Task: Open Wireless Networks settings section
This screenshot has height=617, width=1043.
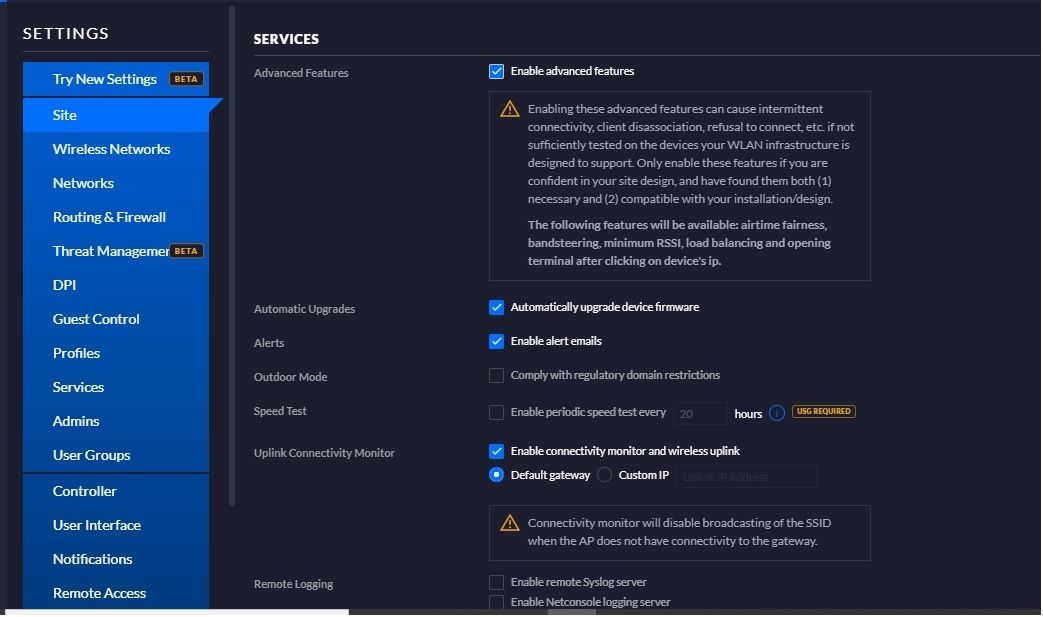Action: point(111,149)
